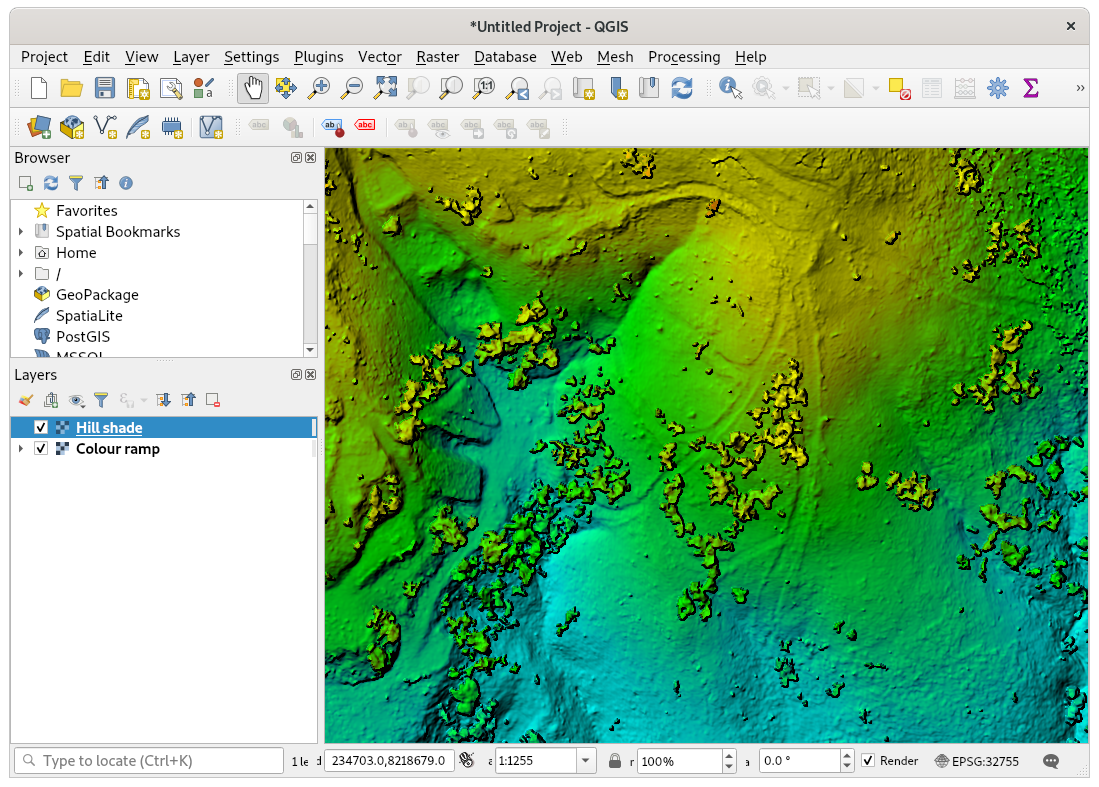Expand the Colour ramp layer
The width and height of the screenshot is (1099, 787).
click(x=20, y=449)
